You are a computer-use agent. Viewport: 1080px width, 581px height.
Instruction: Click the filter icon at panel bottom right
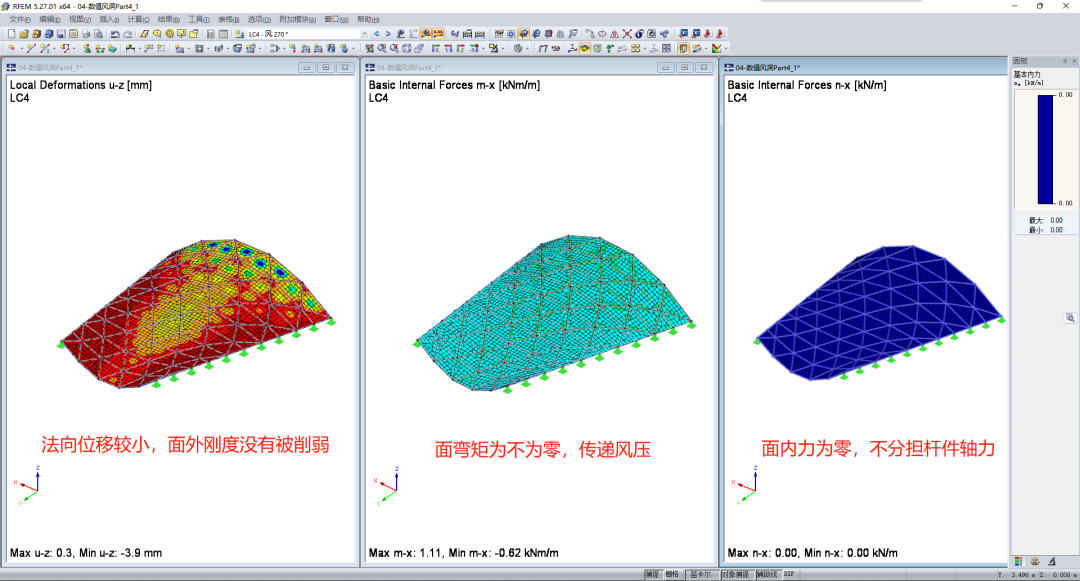pos(1052,562)
